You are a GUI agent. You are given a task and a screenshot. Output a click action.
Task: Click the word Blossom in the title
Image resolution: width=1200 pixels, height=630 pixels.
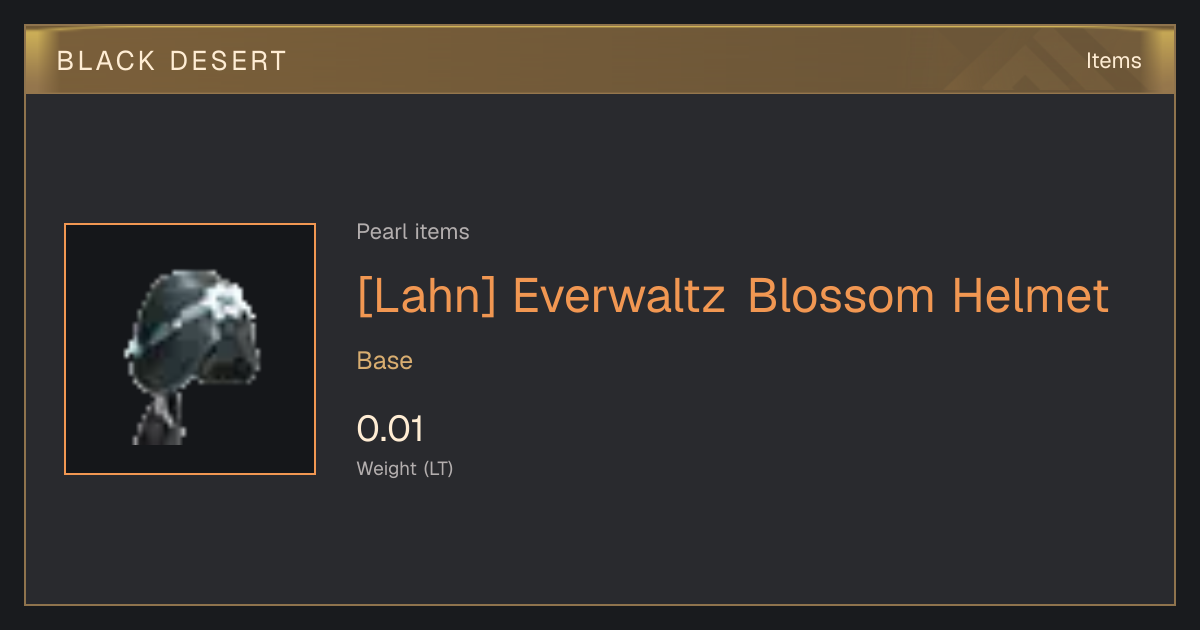[x=842, y=297]
